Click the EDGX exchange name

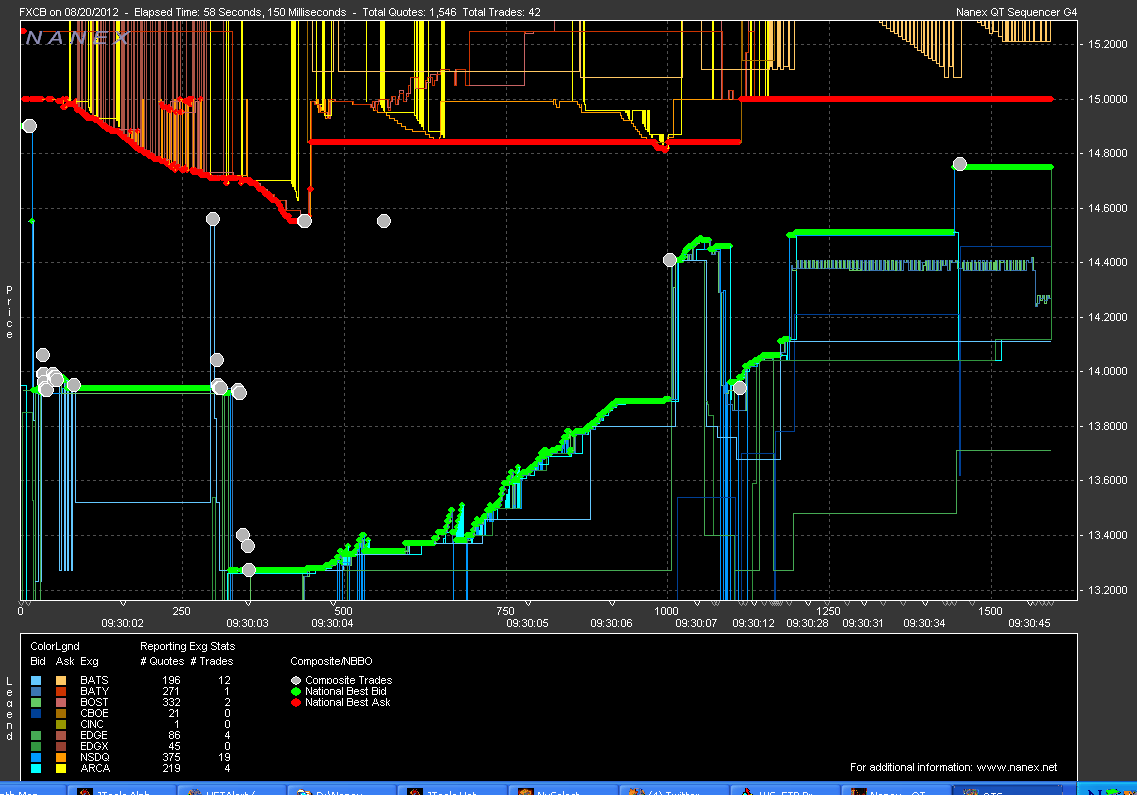[94, 746]
